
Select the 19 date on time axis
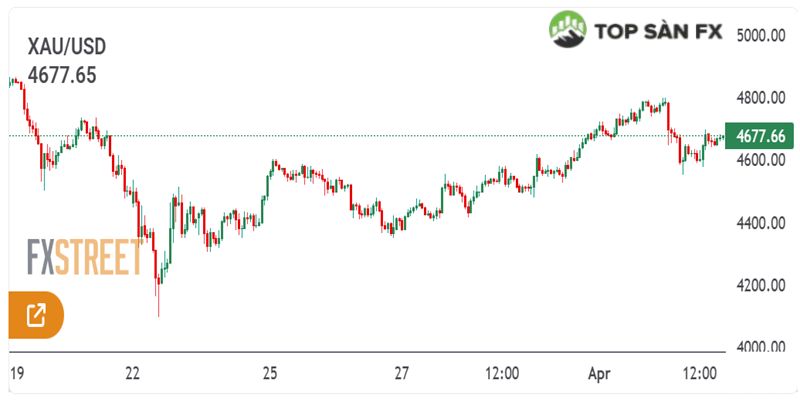[16, 373]
